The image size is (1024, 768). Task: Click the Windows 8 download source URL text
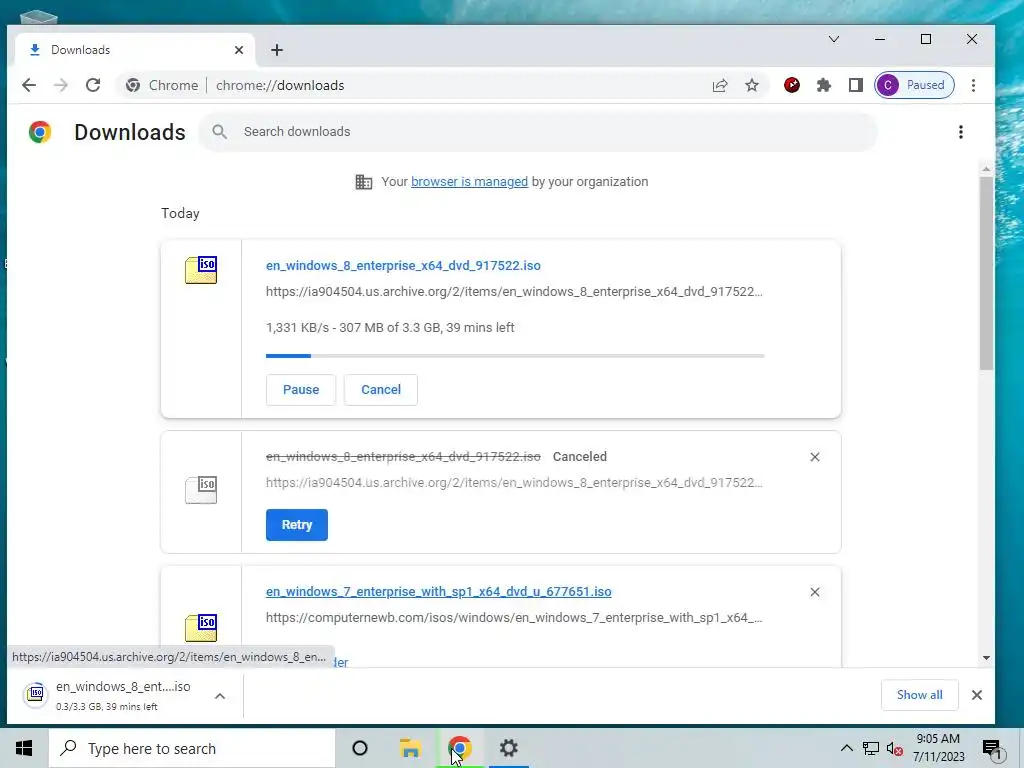coord(514,292)
